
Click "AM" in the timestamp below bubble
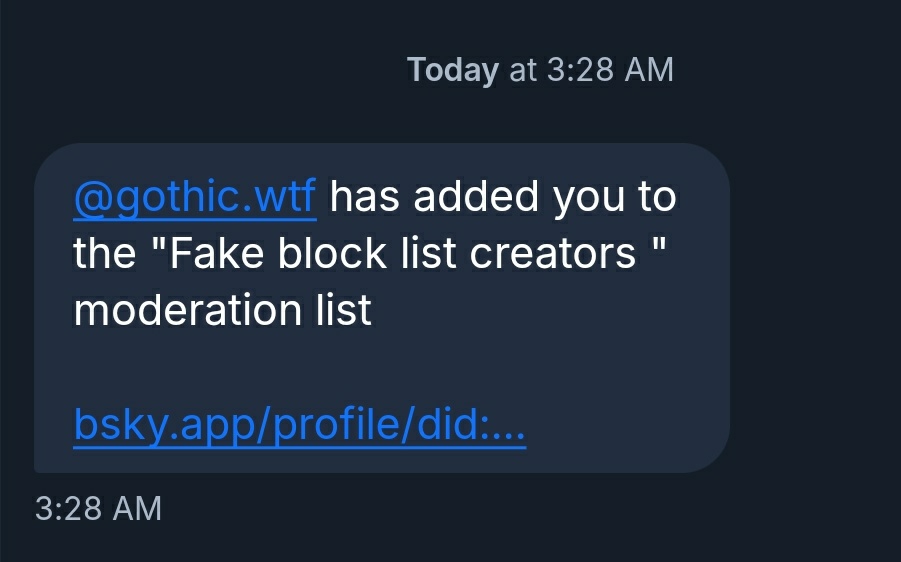(136, 508)
